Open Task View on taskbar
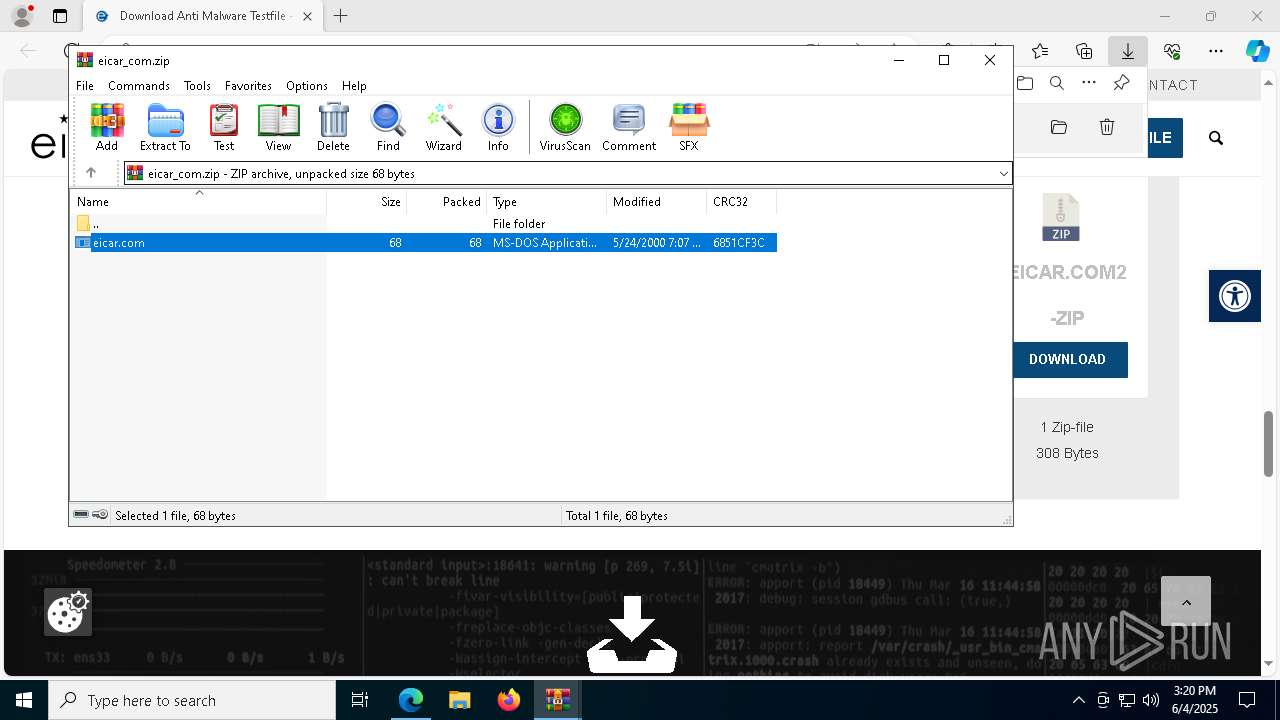The image size is (1280, 720). click(361, 700)
